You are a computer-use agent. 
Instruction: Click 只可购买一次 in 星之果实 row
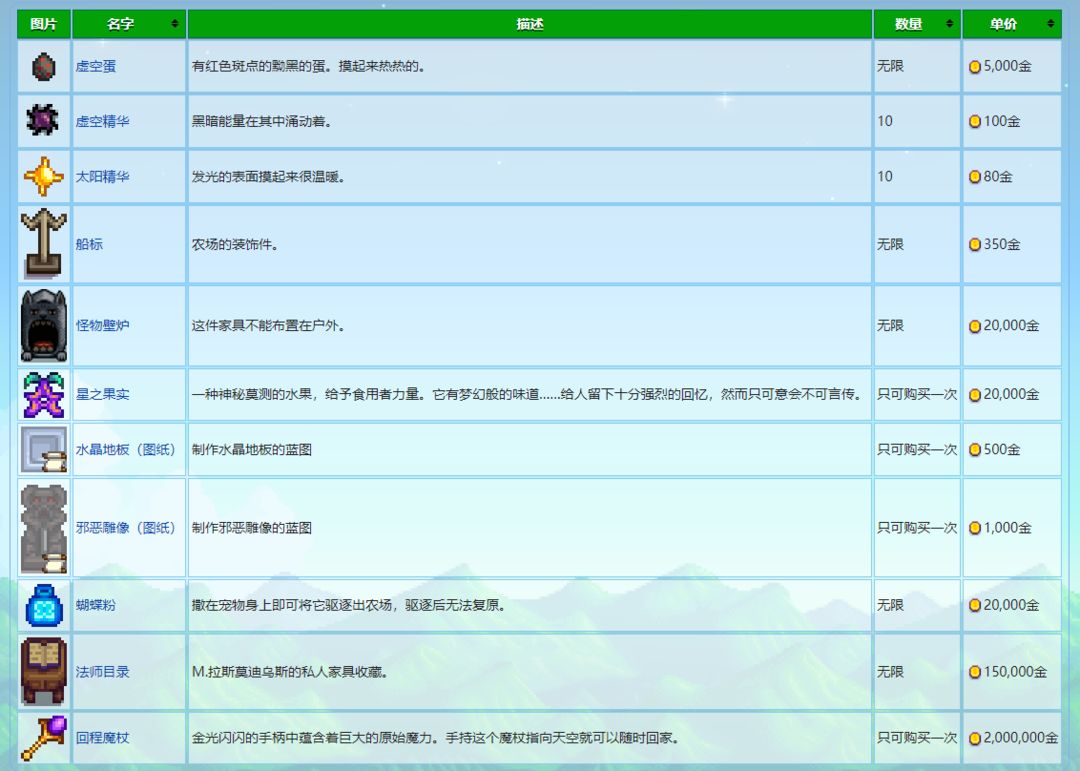917,394
